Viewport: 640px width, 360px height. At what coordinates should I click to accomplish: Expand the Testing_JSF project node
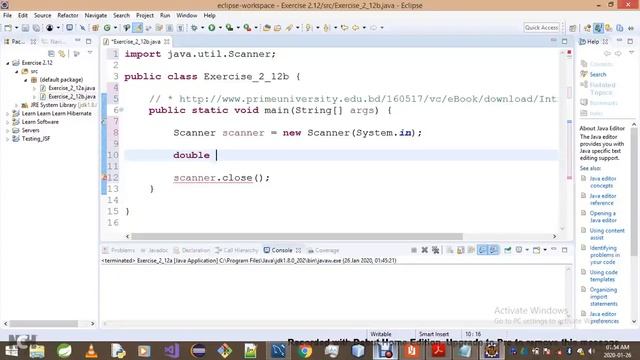point(7,139)
